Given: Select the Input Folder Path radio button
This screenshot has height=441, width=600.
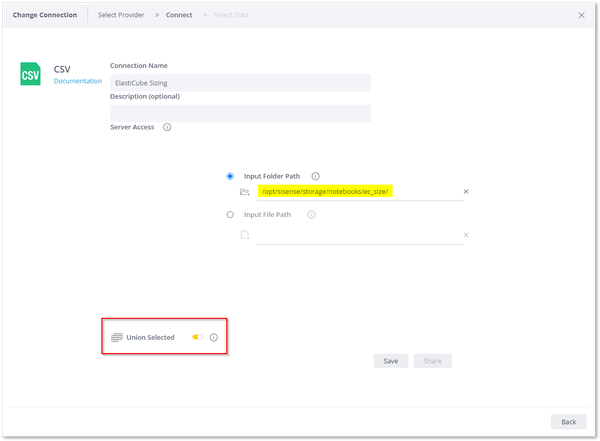Looking at the screenshot, I should click(230, 176).
